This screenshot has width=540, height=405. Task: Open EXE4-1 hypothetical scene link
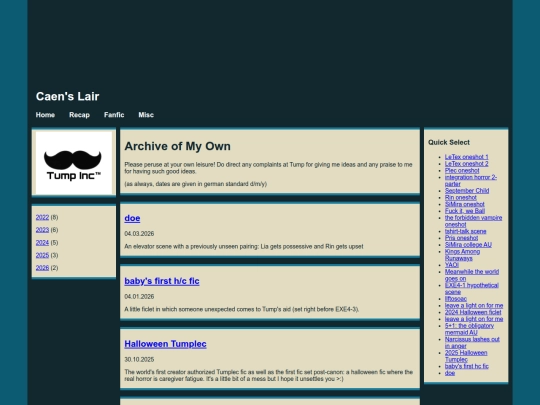(x=471, y=289)
